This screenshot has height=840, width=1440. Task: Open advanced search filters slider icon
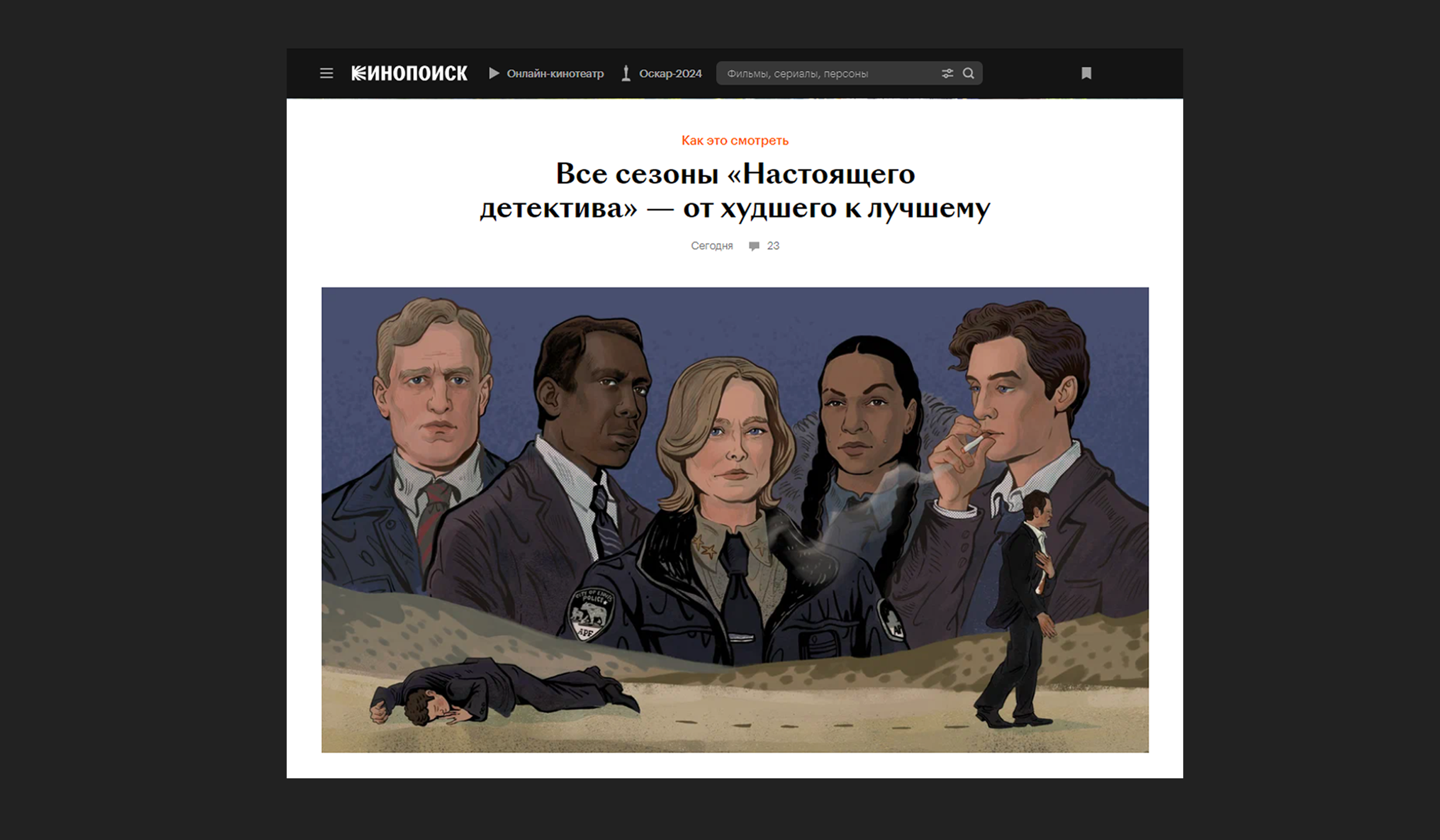pyautogui.click(x=947, y=74)
